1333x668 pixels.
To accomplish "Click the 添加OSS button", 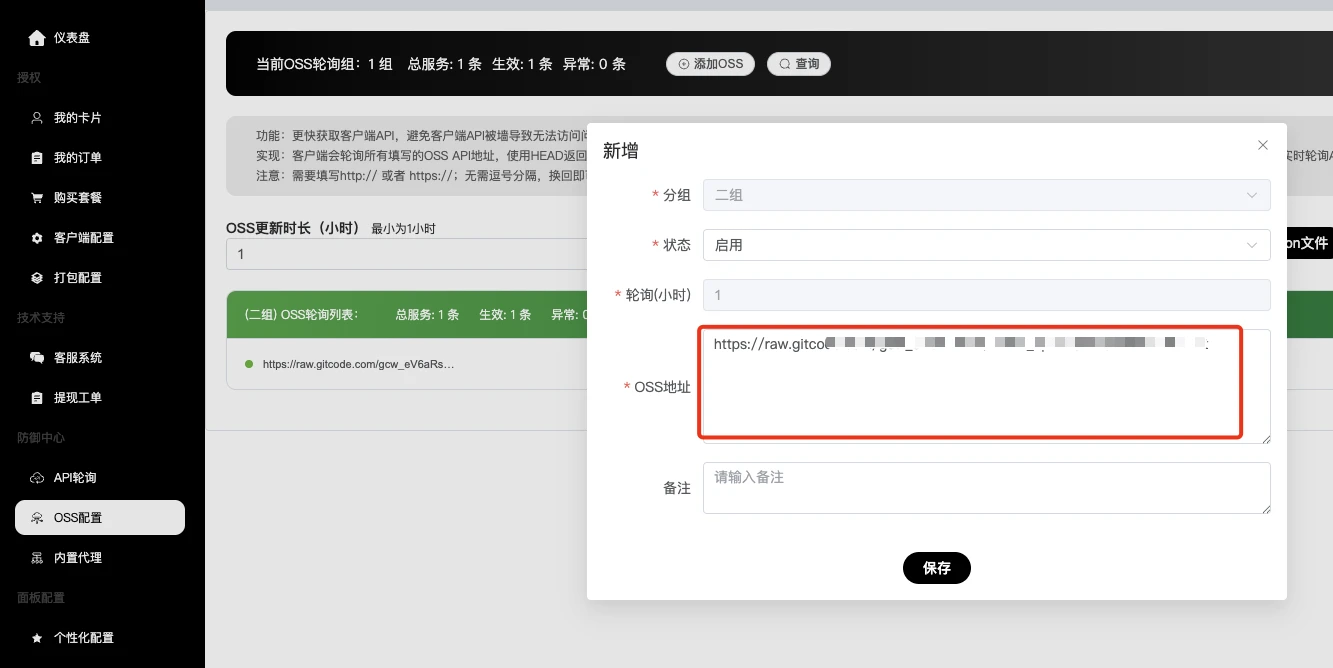I will point(710,63).
